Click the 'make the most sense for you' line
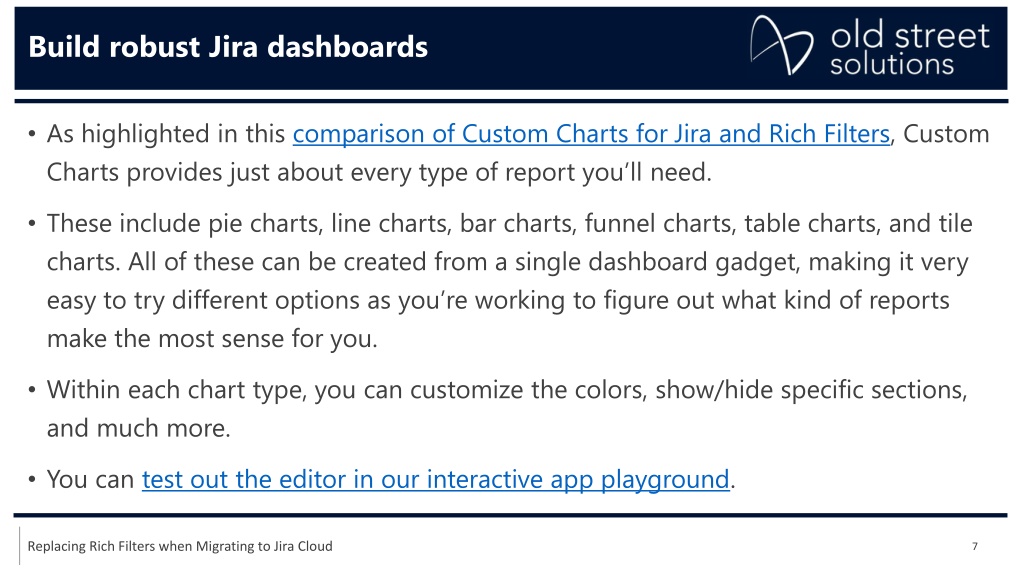Screen dimensions: 1024x576 [x=212, y=339]
